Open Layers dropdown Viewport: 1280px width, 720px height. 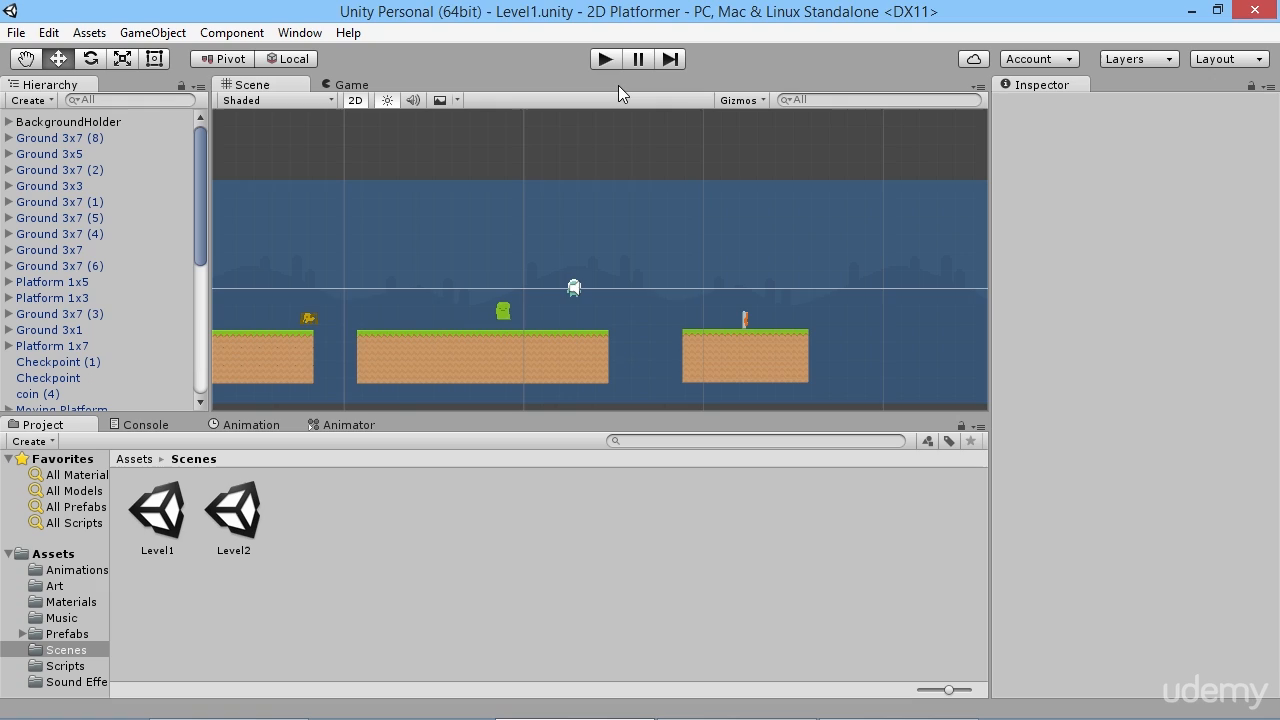click(1139, 59)
